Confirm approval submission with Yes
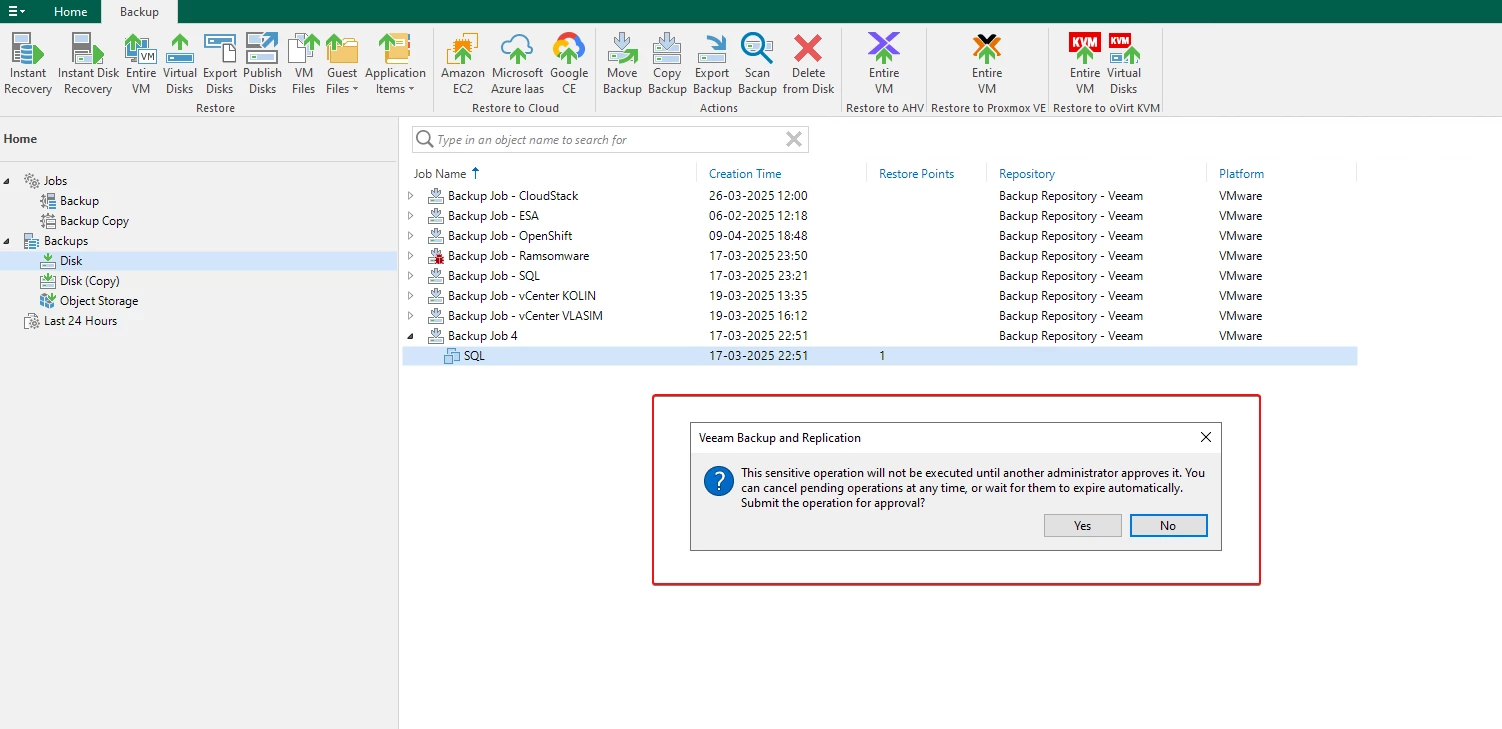This screenshot has height=729, width=1502. click(1082, 526)
